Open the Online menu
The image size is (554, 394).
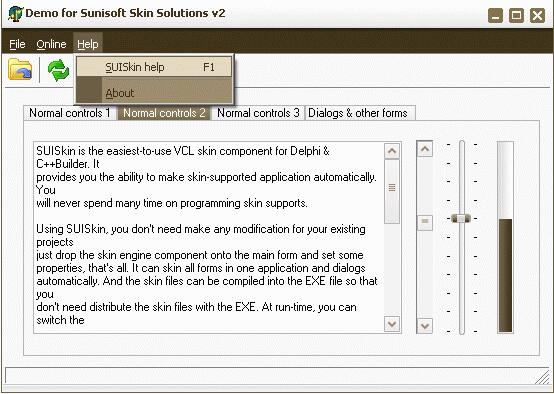51,45
